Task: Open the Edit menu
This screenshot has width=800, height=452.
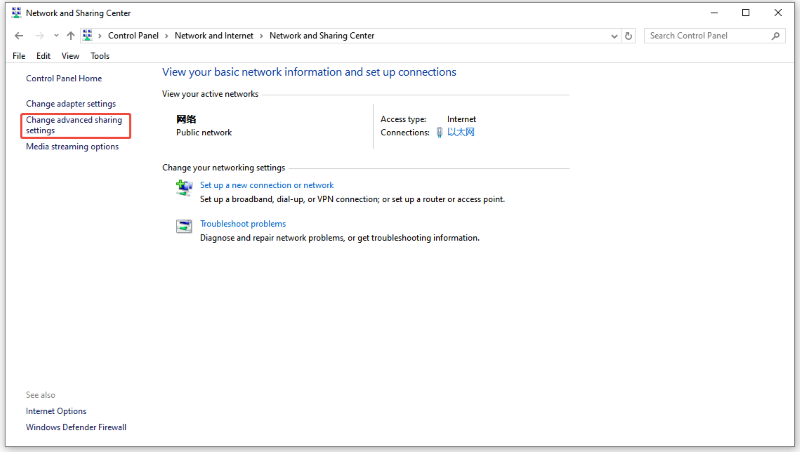Action: click(x=43, y=56)
